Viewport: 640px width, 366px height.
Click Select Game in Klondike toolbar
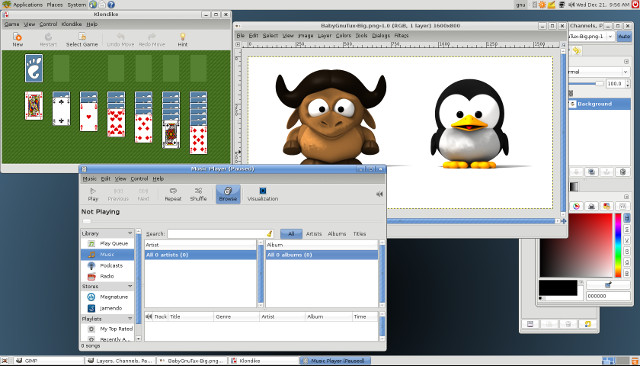pyautogui.click(x=82, y=40)
